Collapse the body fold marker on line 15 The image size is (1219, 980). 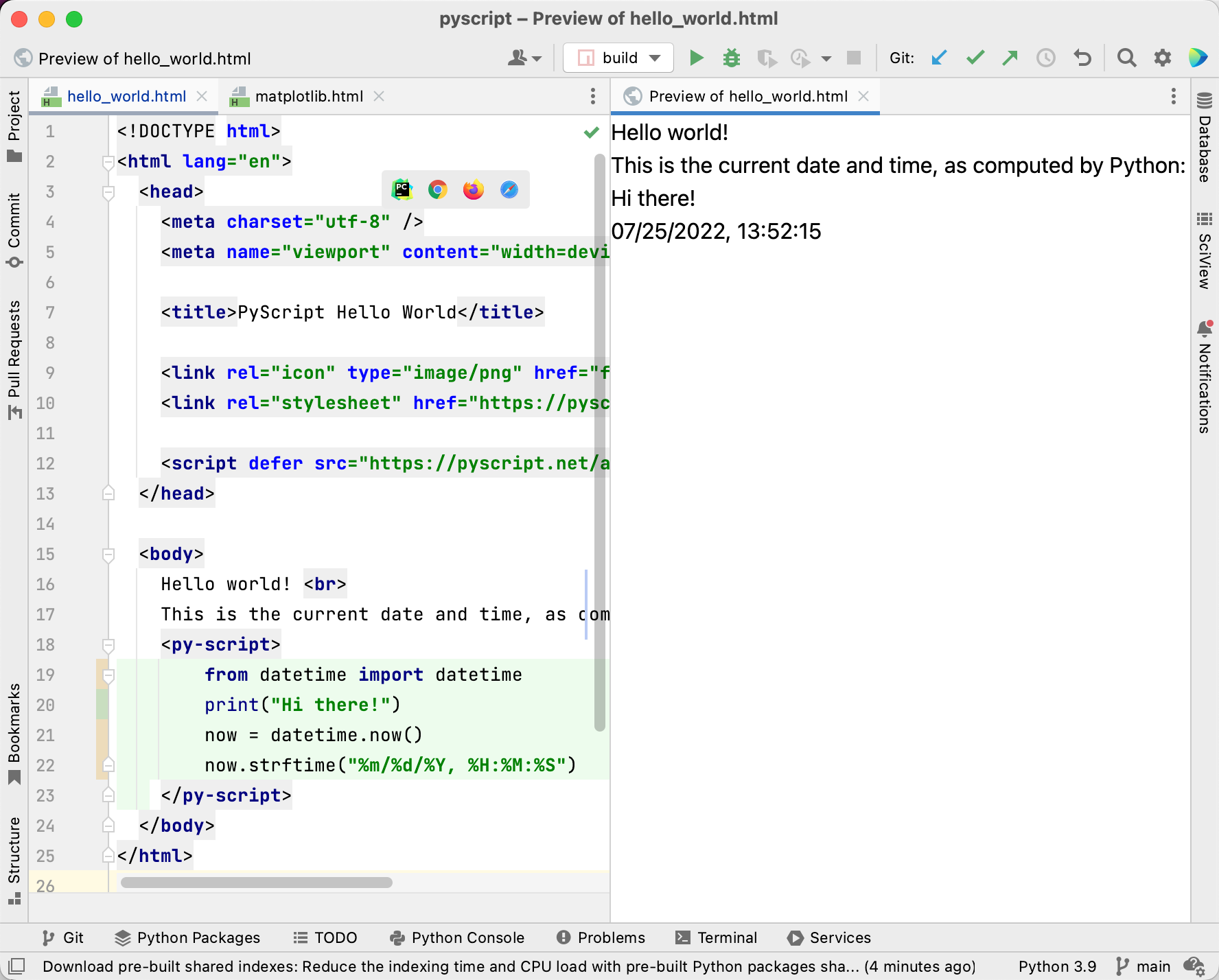tap(108, 555)
